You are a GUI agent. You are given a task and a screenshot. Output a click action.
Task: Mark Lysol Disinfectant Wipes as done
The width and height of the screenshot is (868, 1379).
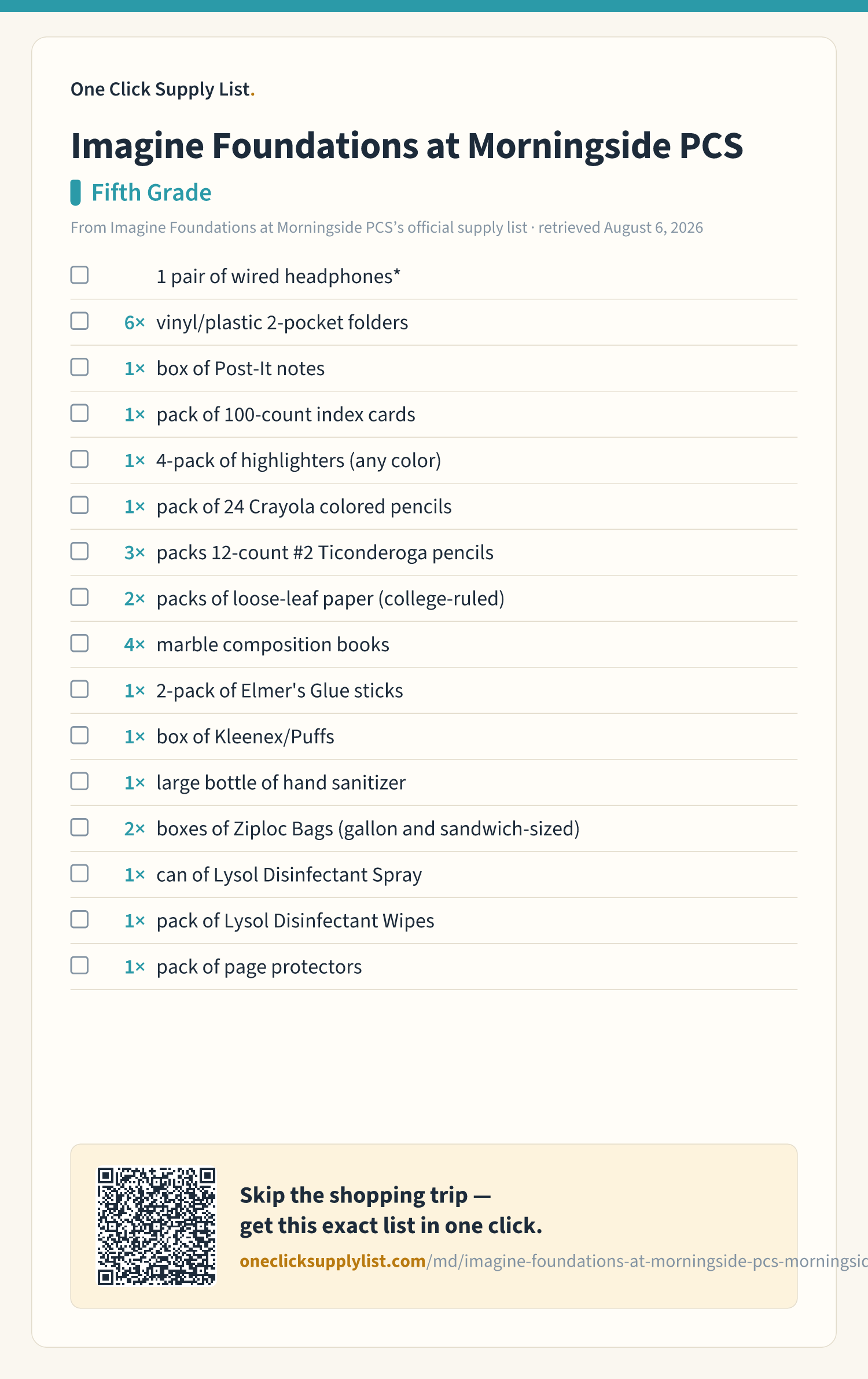(79, 919)
